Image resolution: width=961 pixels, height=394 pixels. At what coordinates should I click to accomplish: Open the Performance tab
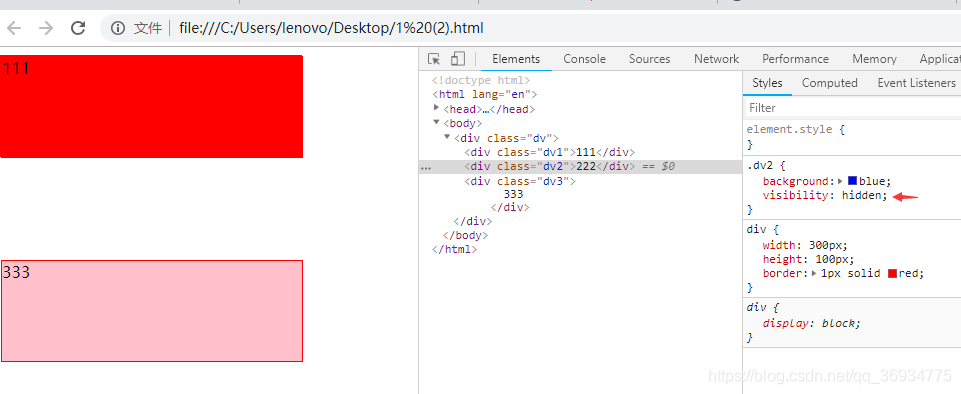(796, 59)
